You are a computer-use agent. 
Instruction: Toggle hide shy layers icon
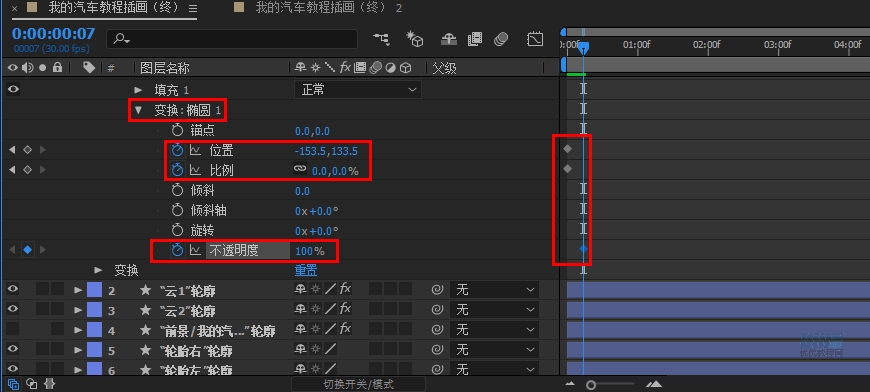(449, 39)
